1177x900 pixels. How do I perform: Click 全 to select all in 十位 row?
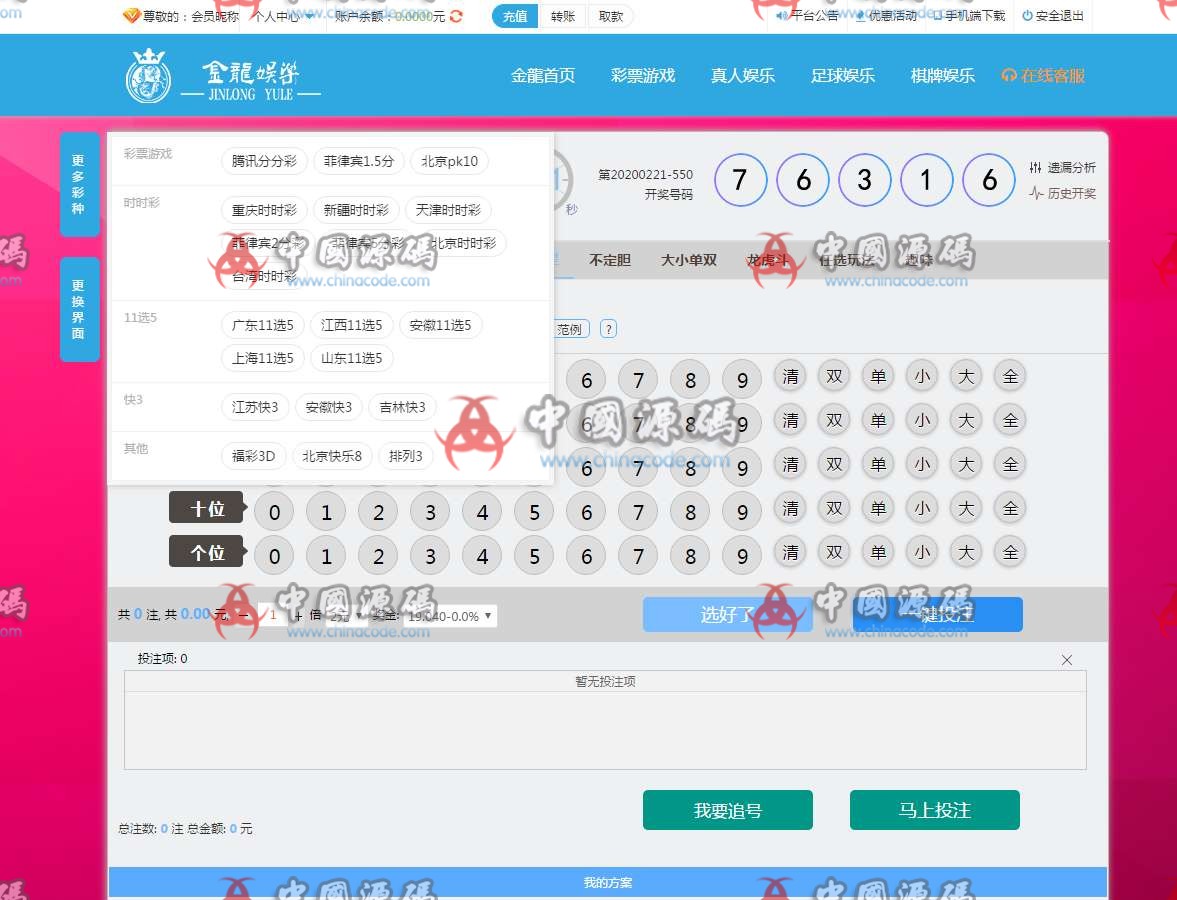click(1010, 509)
